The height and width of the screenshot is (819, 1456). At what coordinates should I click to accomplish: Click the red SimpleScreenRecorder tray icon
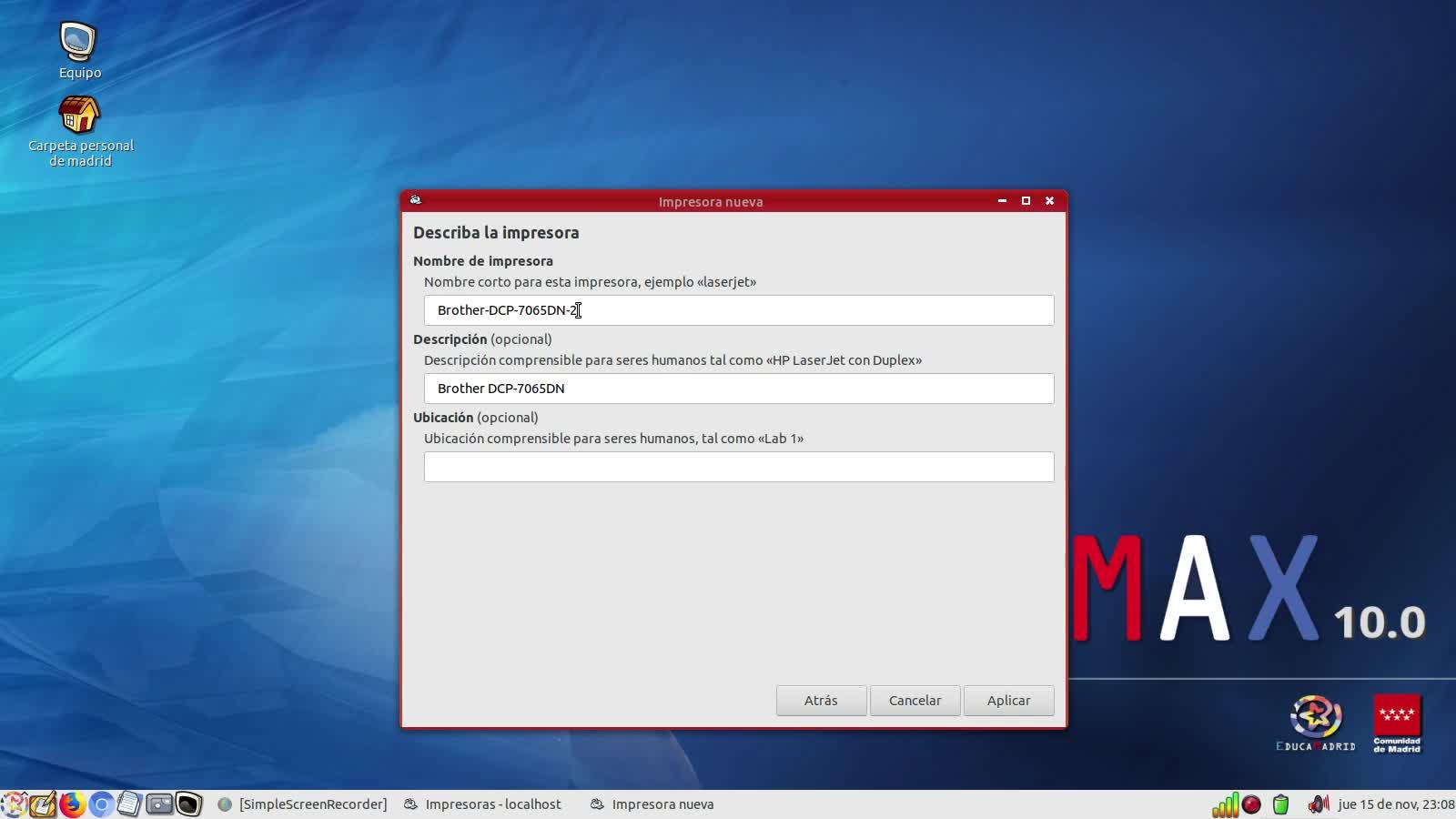(x=1252, y=804)
